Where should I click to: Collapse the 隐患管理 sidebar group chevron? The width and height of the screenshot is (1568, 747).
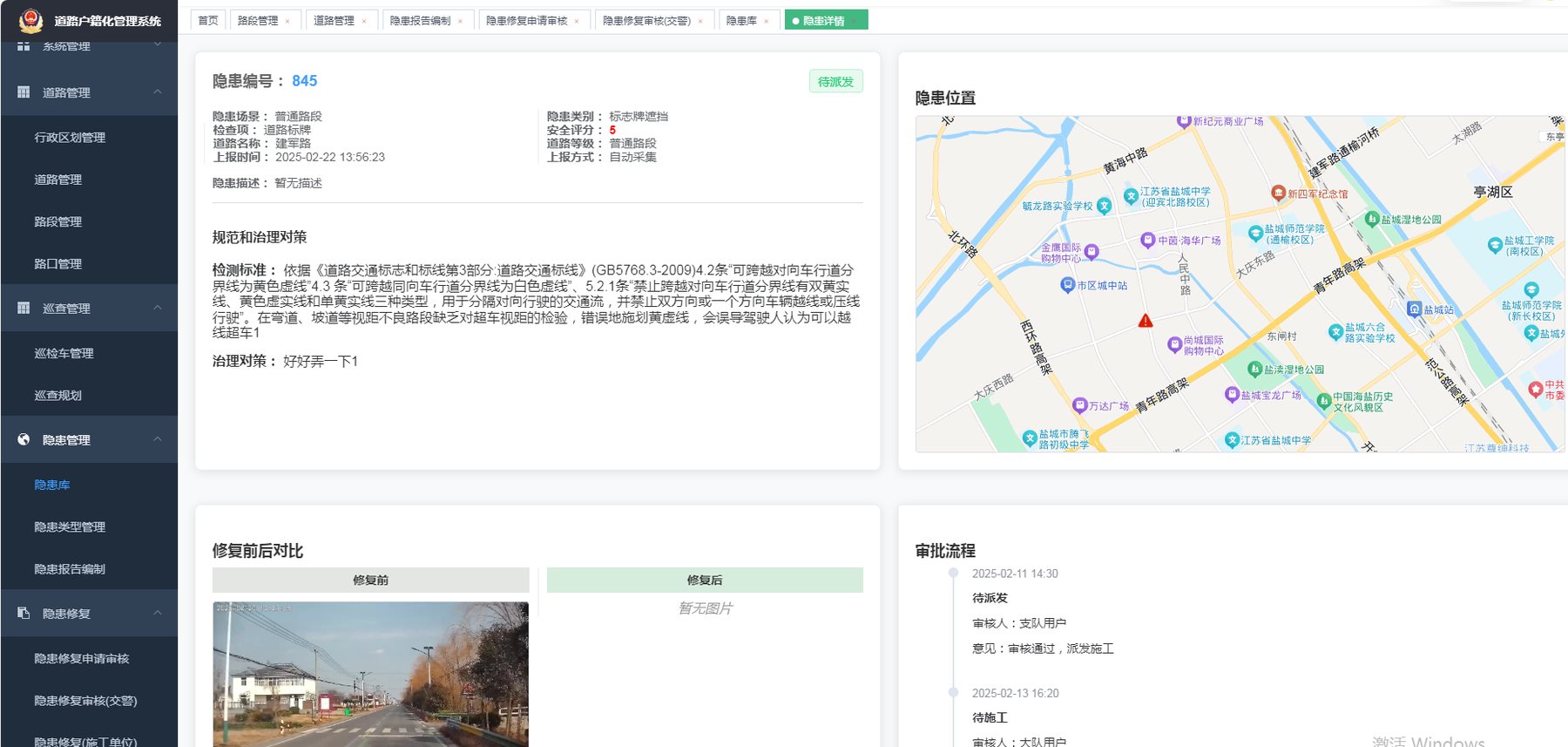tap(158, 439)
